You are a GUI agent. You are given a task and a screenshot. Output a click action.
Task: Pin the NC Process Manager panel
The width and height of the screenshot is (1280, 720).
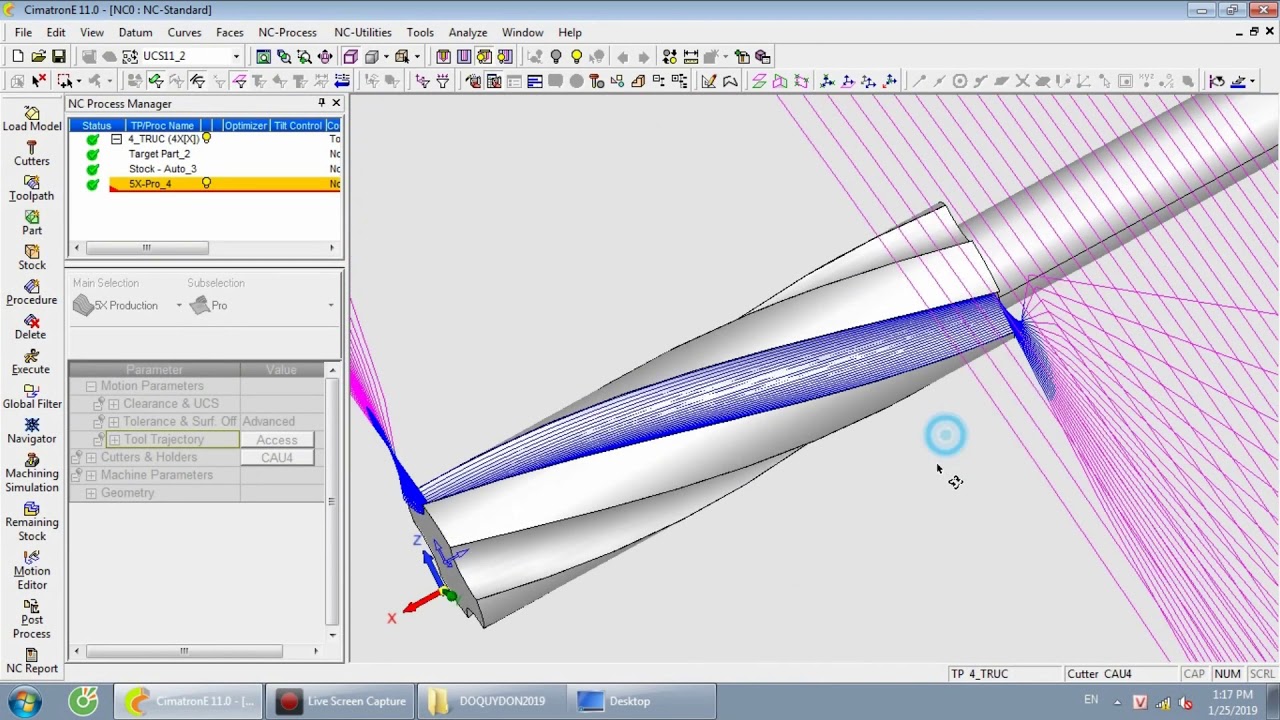[321, 103]
